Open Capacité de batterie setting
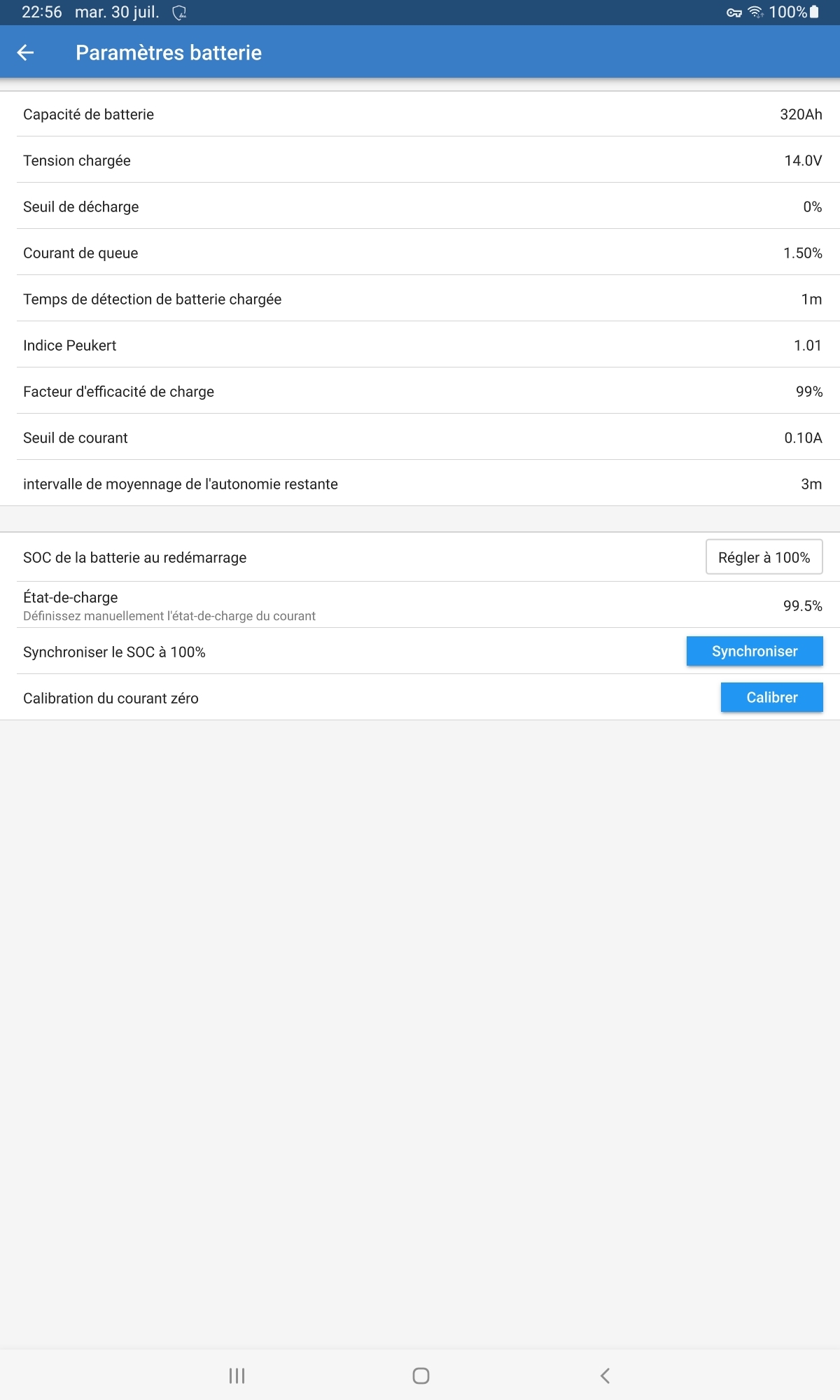This screenshot has width=840, height=1400. click(x=420, y=114)
